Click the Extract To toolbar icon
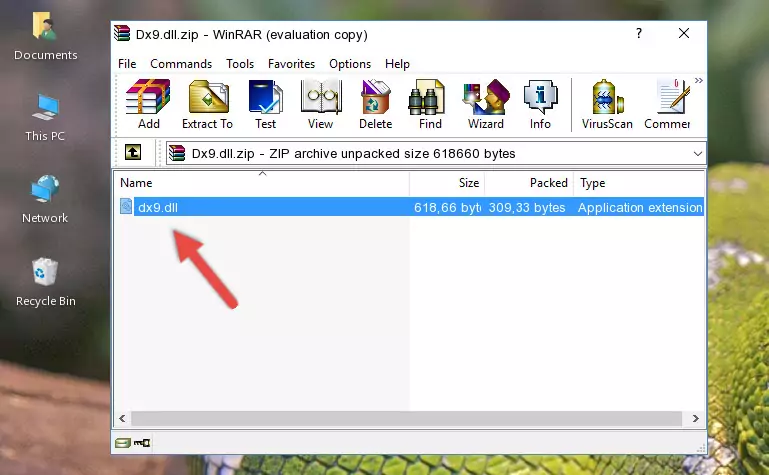769x475 pixels. coord(207,104)
